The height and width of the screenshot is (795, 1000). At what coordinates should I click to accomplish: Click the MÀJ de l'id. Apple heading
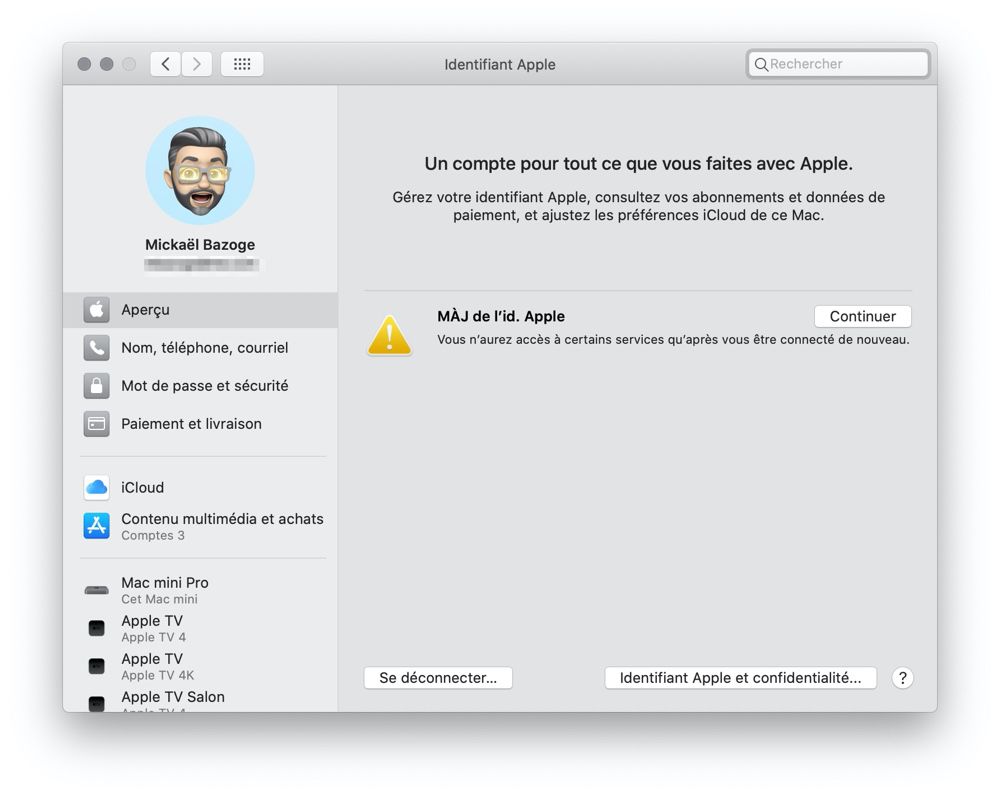pyautogui.click(x=501, y=316)
